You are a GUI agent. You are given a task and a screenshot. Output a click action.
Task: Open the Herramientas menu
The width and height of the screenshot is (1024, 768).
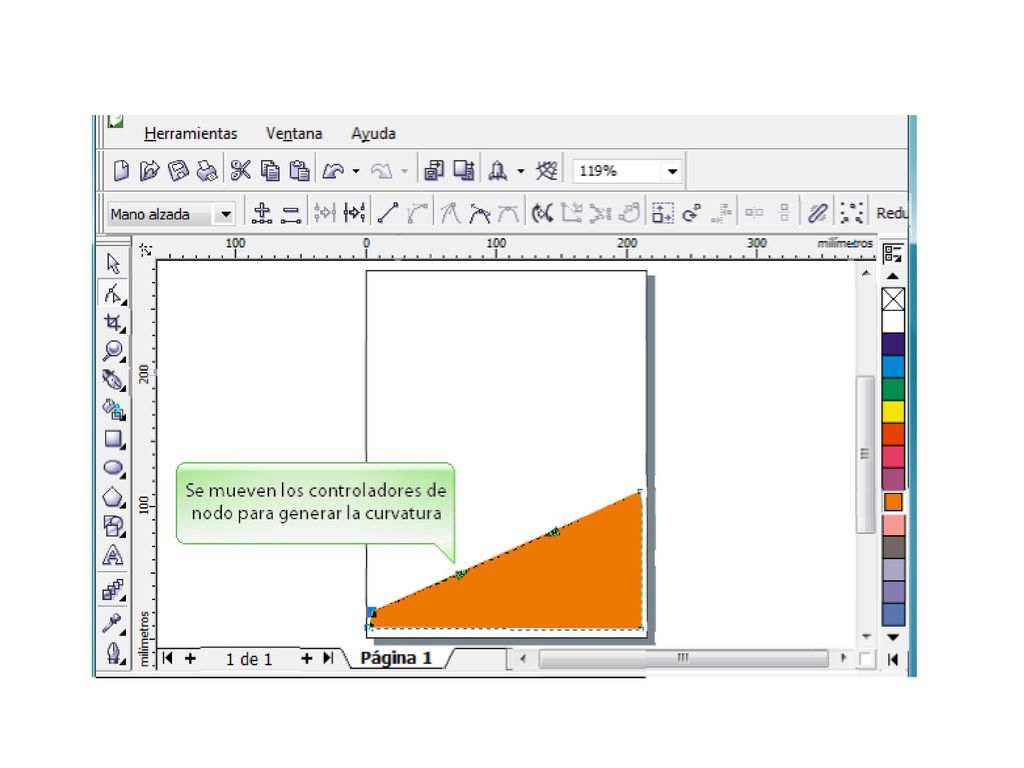tap(191, 133)
